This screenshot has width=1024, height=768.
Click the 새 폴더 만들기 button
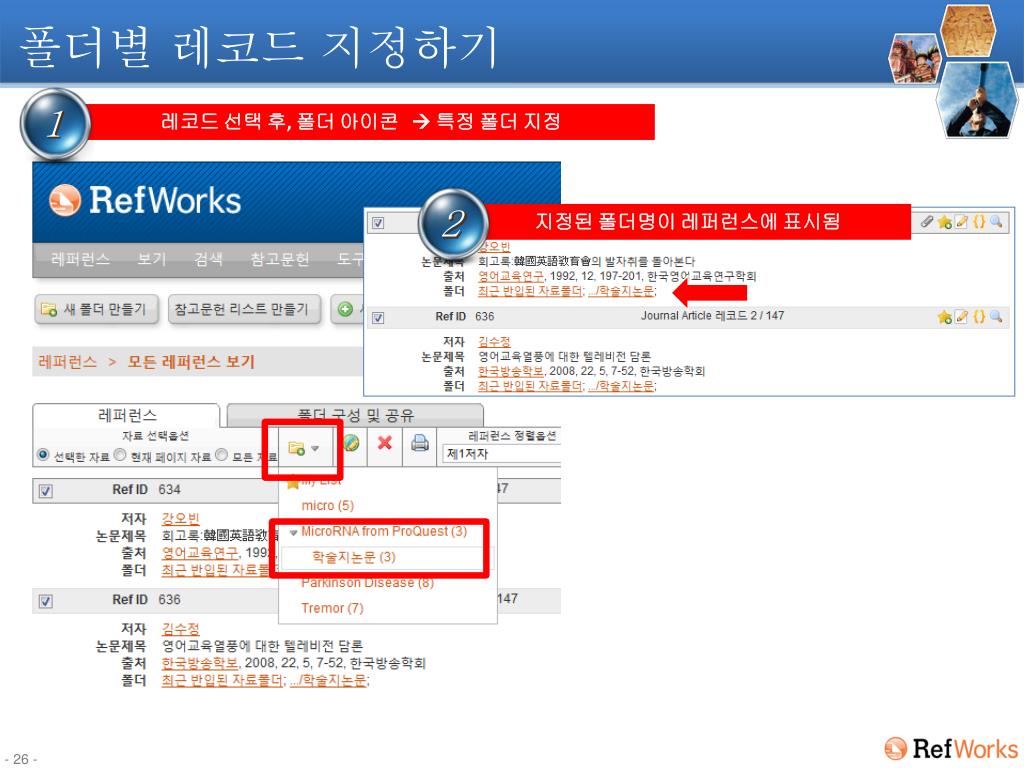(x=96, y=310)
